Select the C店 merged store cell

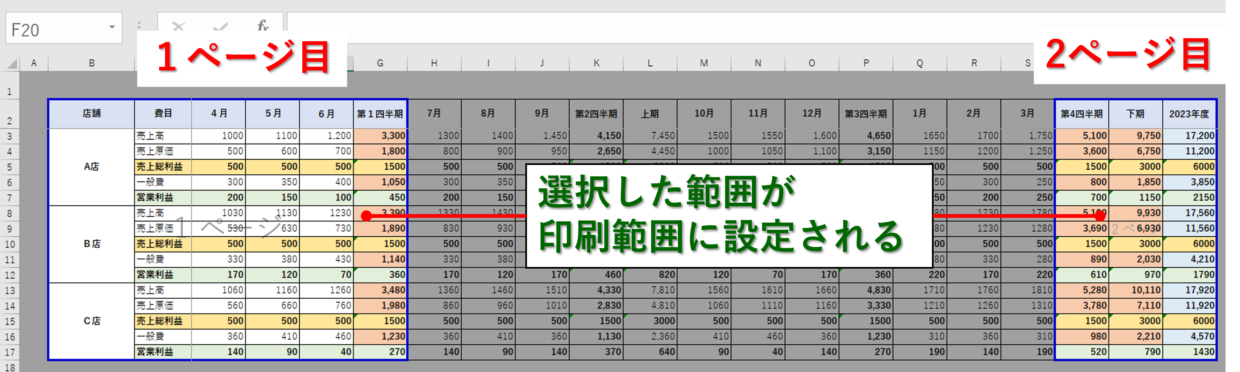tap(91, 321)
